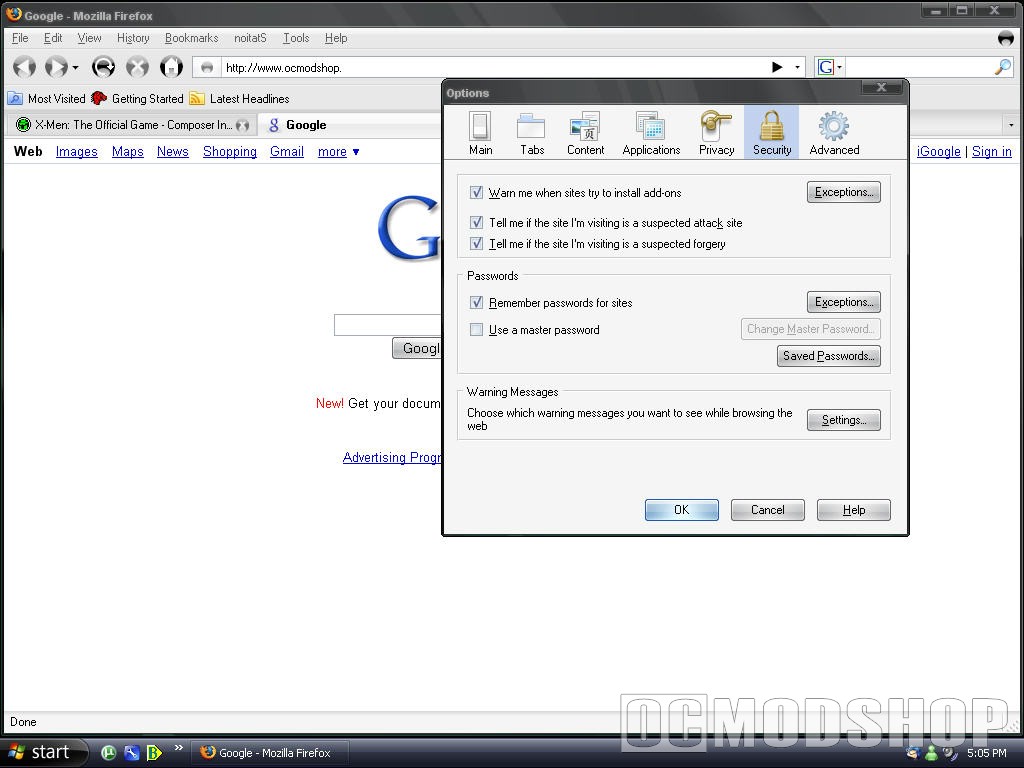The image size is (1024, 768).
Task: Click the first Quick Launch icon by Start
Action: (108, 753)
